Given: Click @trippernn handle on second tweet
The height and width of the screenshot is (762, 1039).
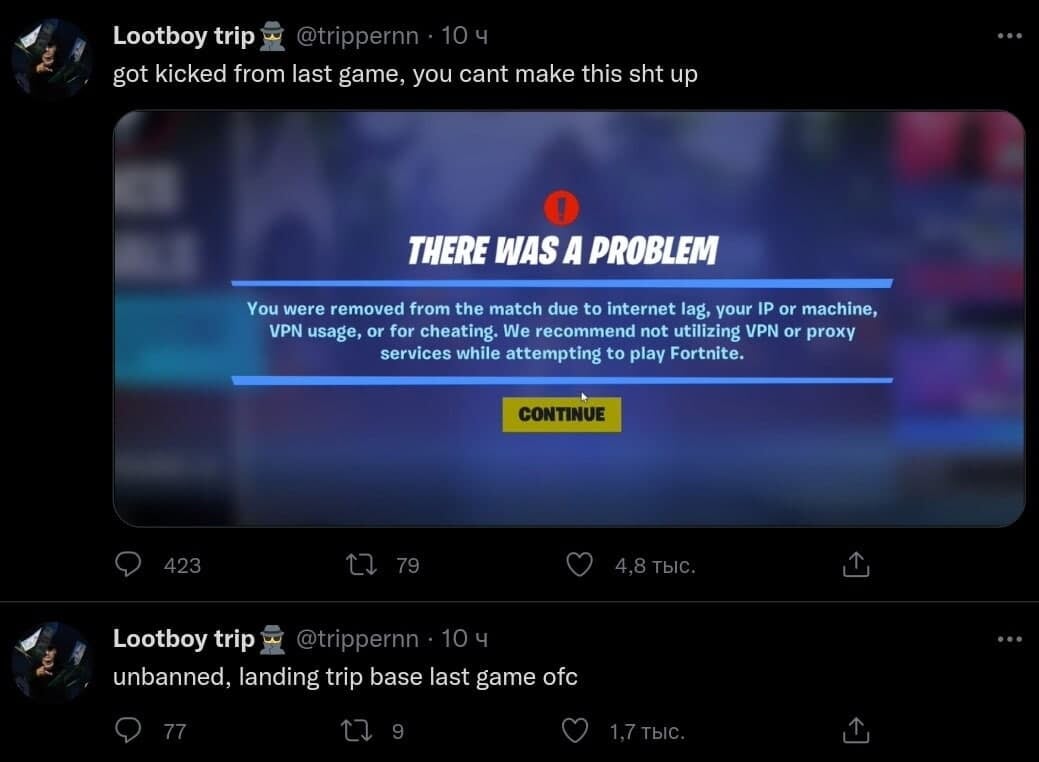Looking at the screenshot, I should coord(357,639).
